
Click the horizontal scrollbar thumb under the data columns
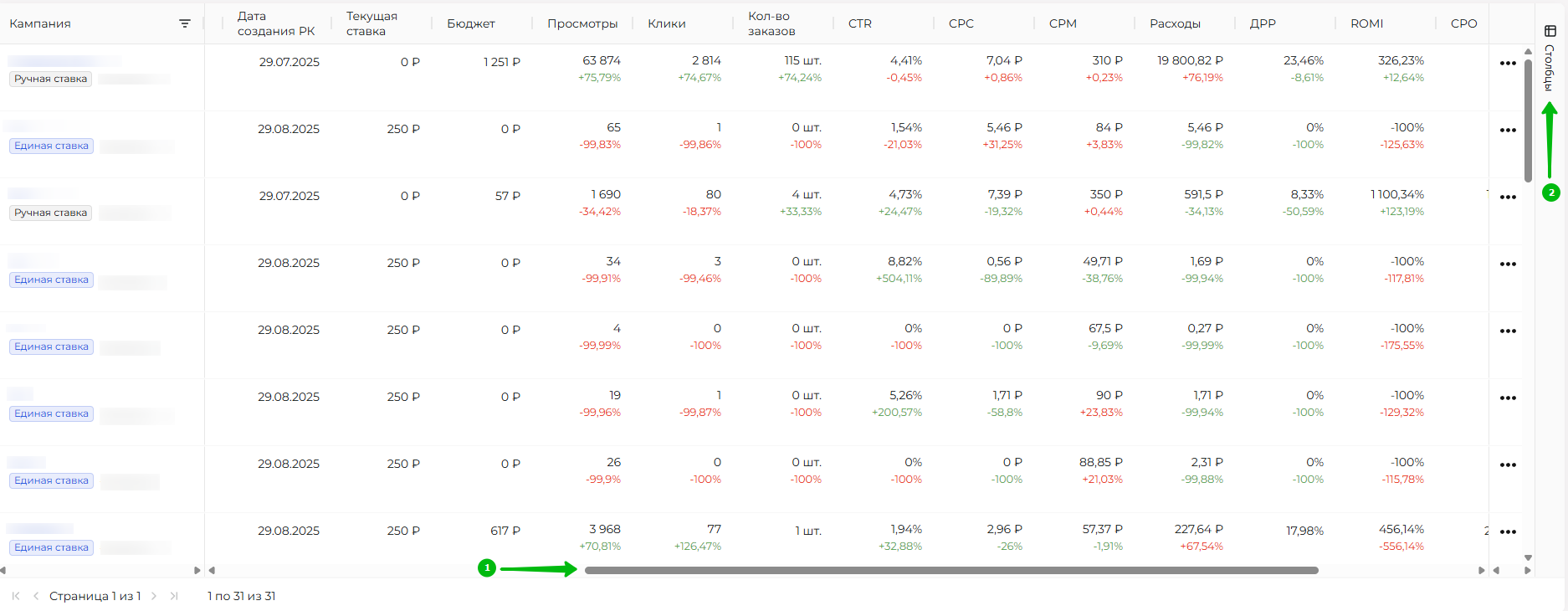pos(951,571)
